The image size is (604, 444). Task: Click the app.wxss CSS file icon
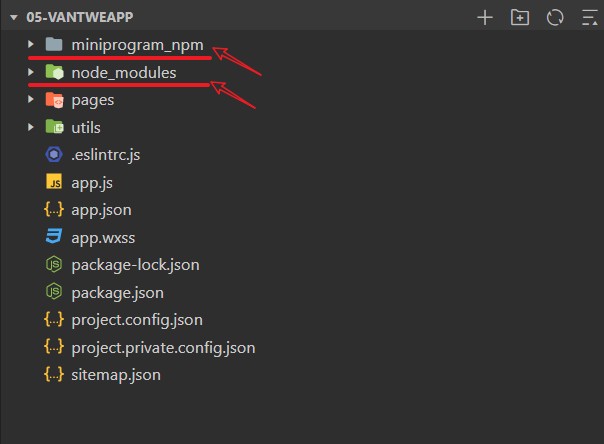(54, 237)
